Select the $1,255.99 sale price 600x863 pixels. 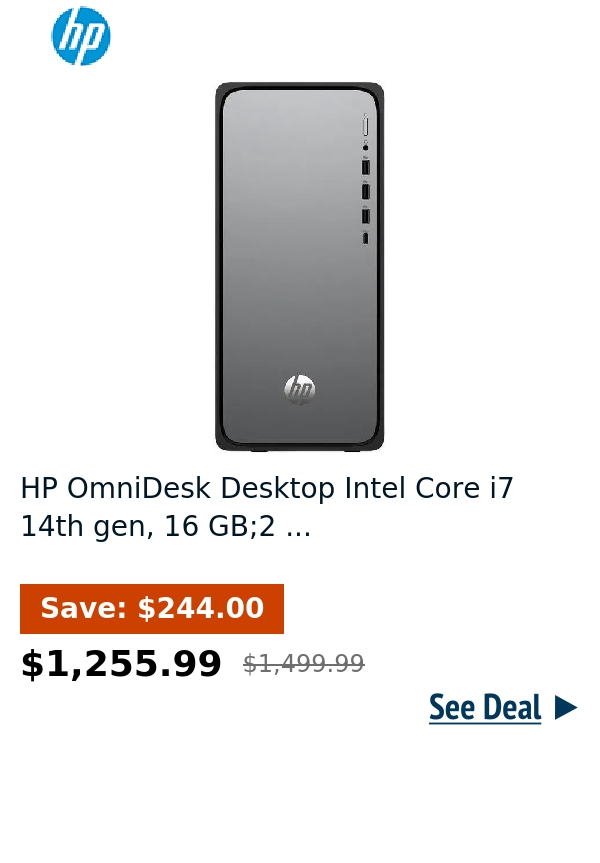(x=120, y=662)
